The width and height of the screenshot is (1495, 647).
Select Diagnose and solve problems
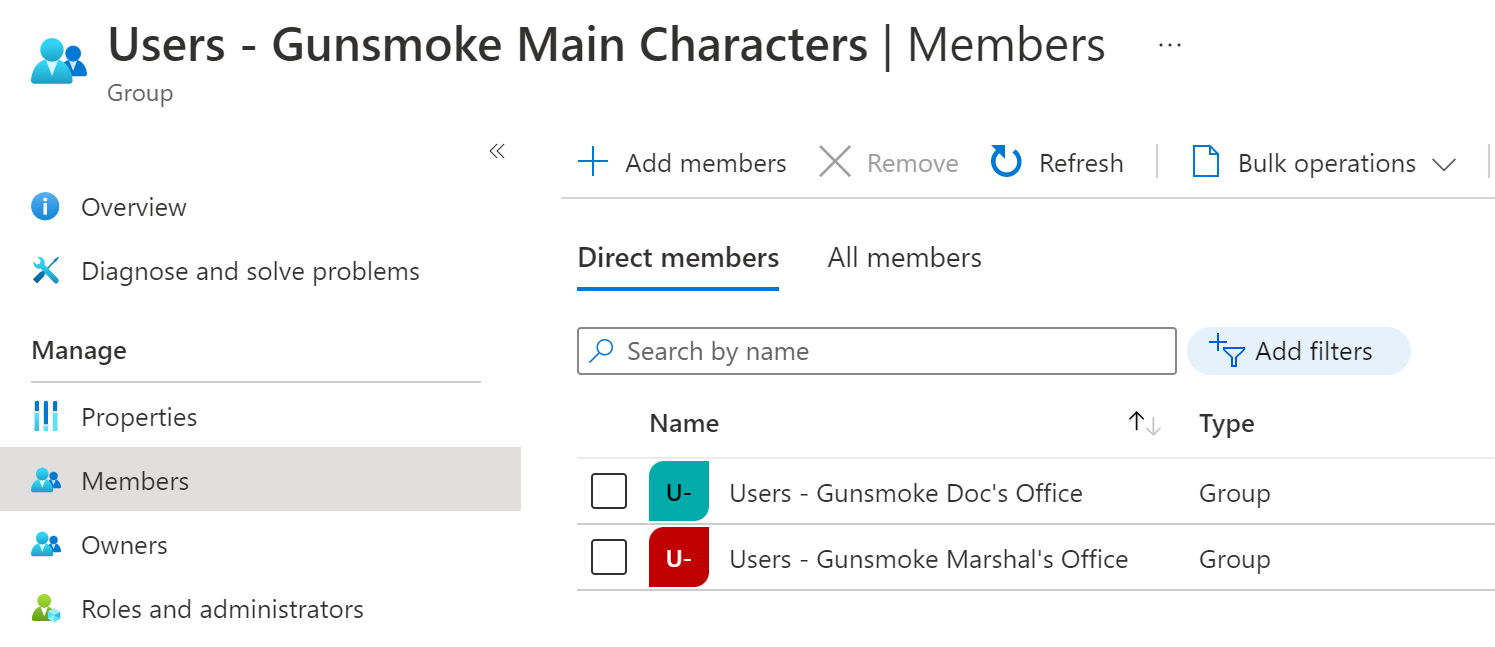point(250,270)
